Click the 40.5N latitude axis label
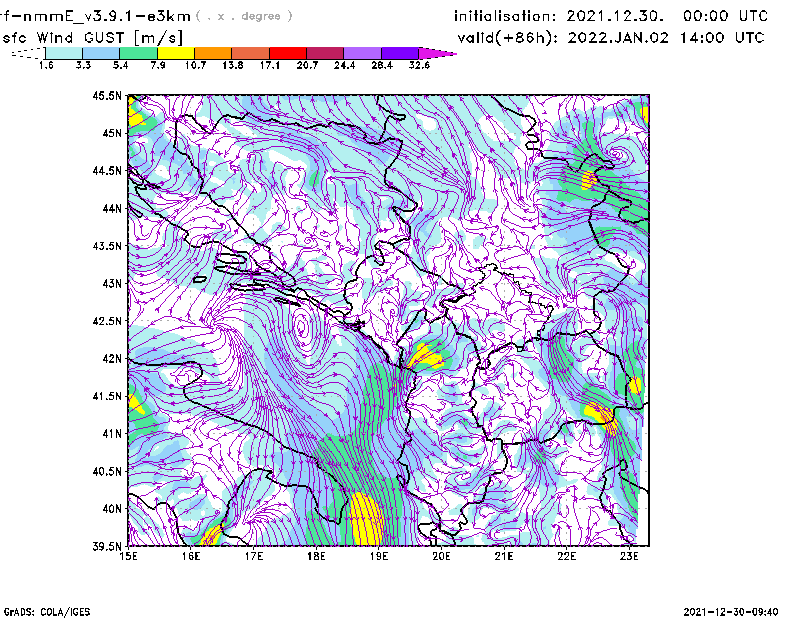This screenshot has width=800, height=618. click(107, 471)
